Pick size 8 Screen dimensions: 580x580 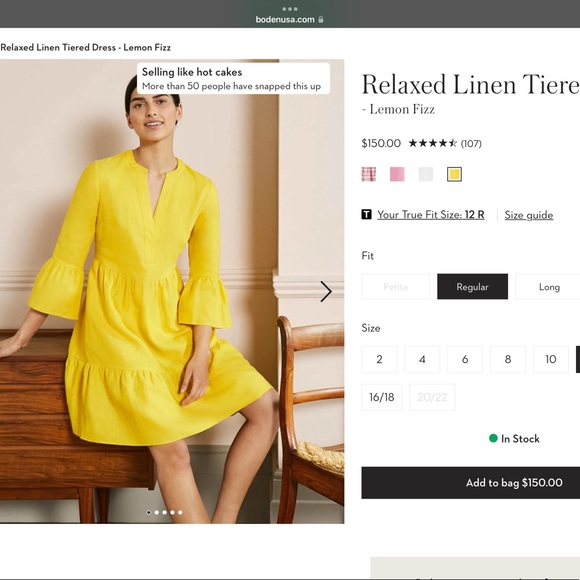click(x=508, y=359)
